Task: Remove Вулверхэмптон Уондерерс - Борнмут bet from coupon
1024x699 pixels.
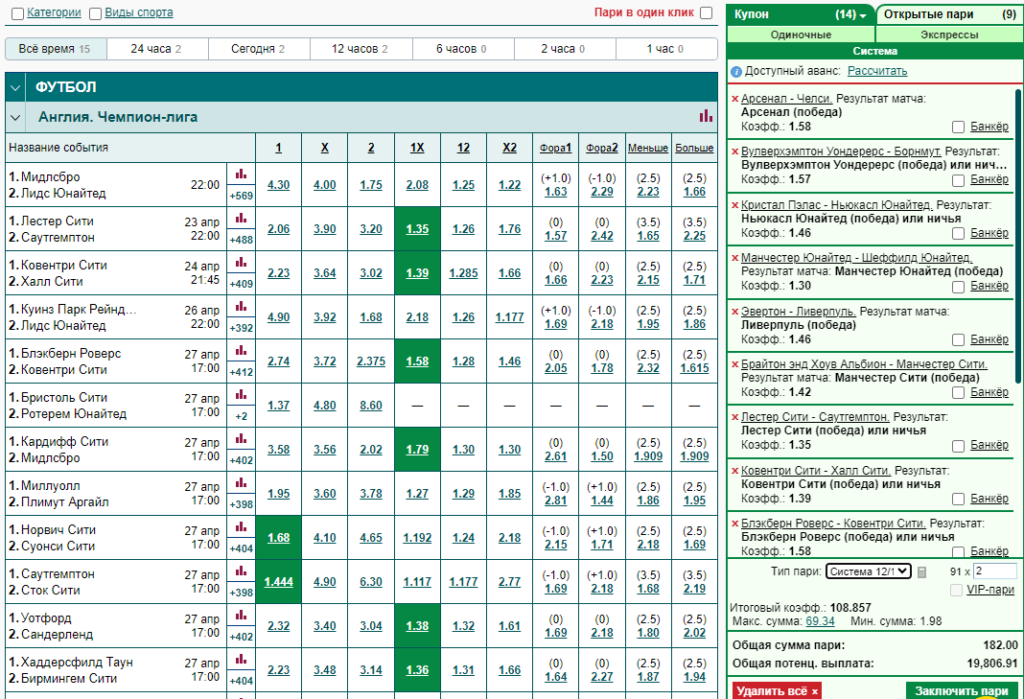Action: point(735,152)
